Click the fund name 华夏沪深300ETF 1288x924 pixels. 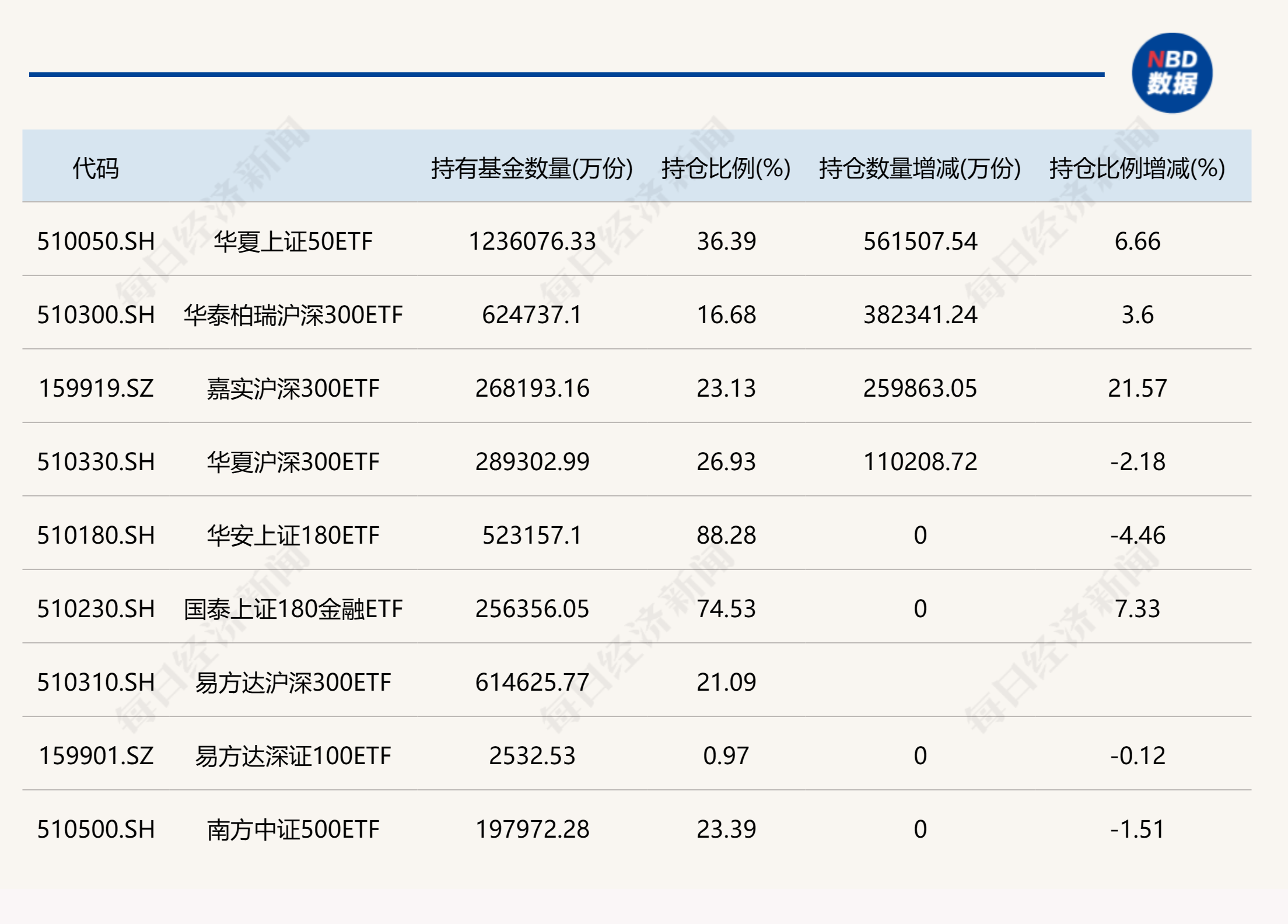pos(293,461)
